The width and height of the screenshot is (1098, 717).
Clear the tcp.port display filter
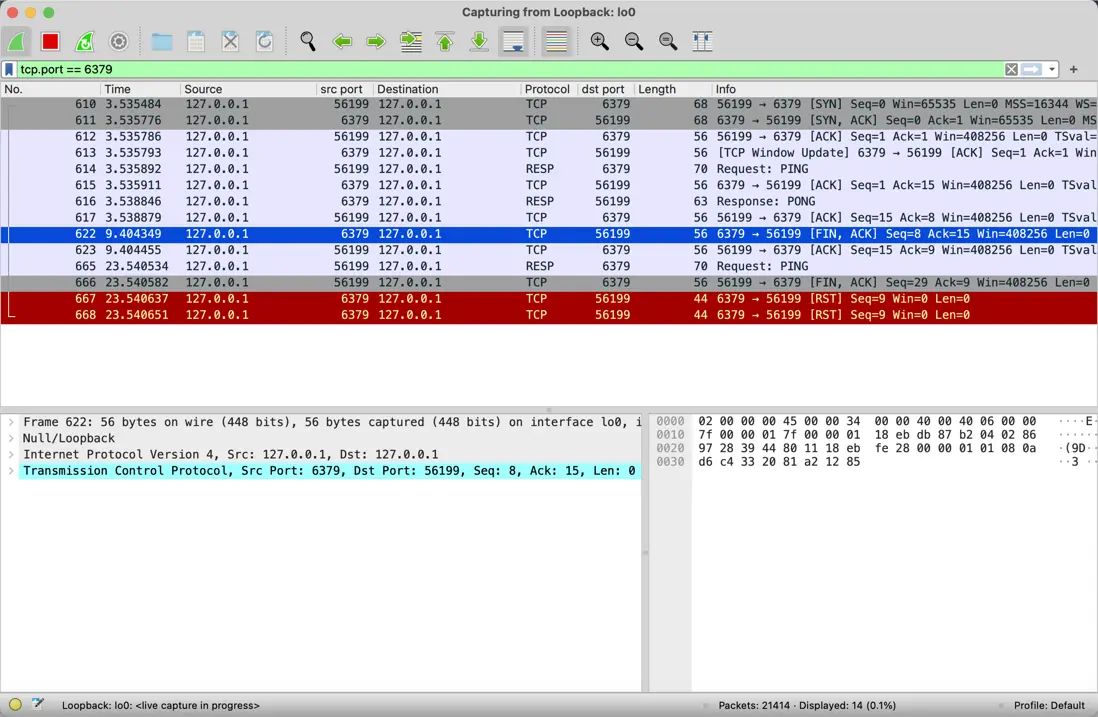pos(1011,69)
